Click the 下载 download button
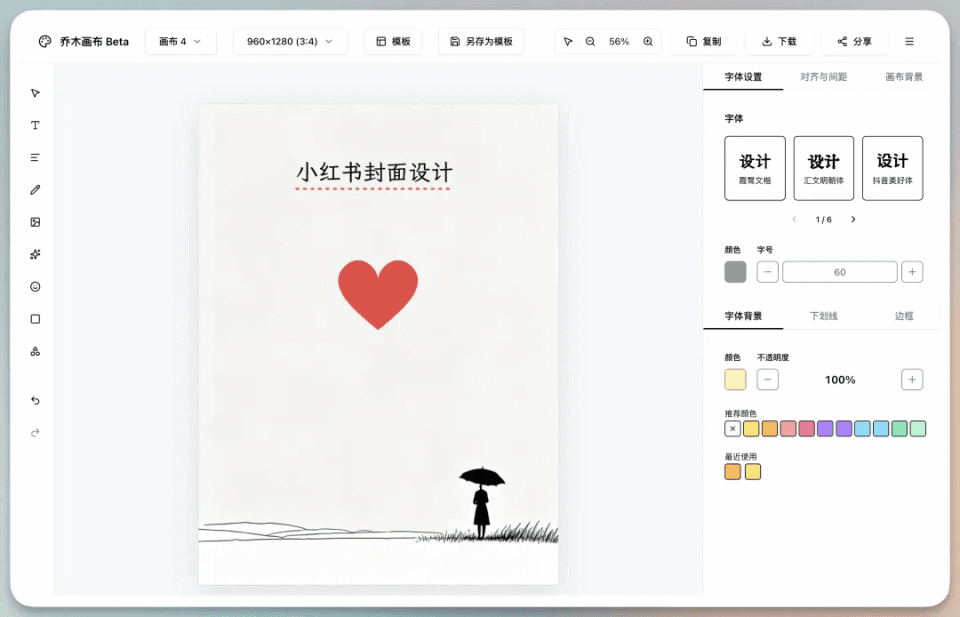This screenshot has width=960, height=617. pyautogui.click(x=779, y=41)
